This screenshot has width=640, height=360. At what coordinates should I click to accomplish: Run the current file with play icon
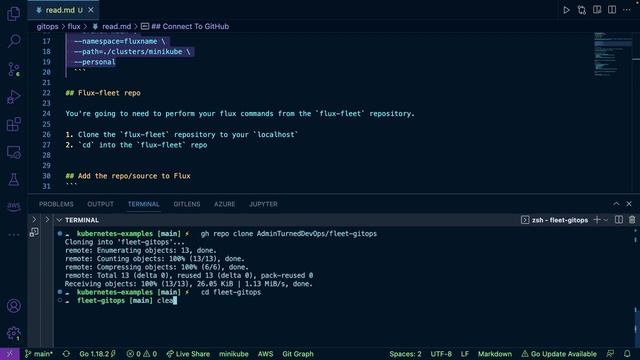(x=567, y=10)
